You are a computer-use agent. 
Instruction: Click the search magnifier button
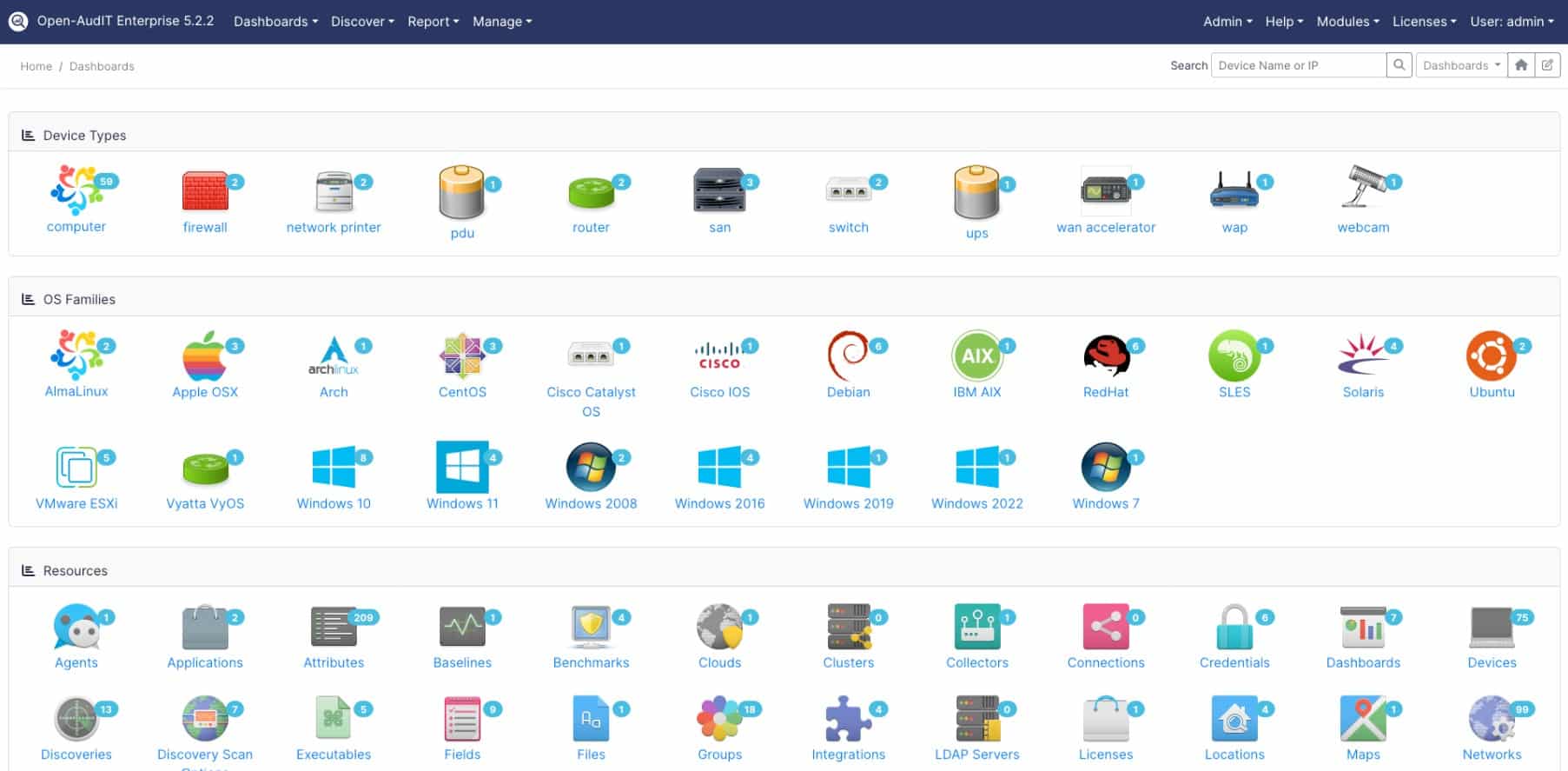(1399, 65)
